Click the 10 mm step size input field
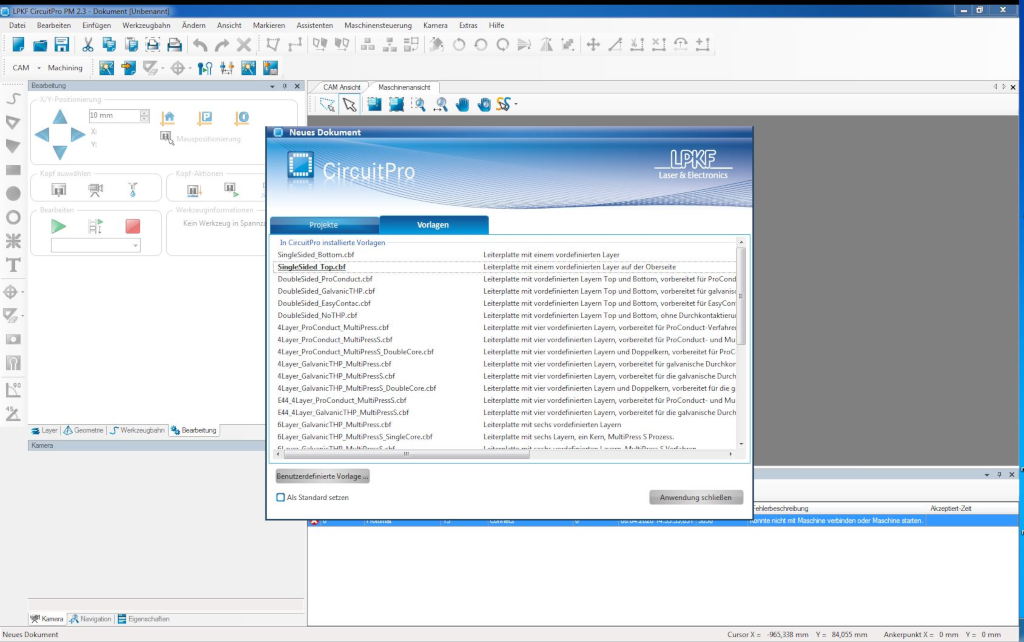Viewport: 1024px width, 642px height. 114,116
